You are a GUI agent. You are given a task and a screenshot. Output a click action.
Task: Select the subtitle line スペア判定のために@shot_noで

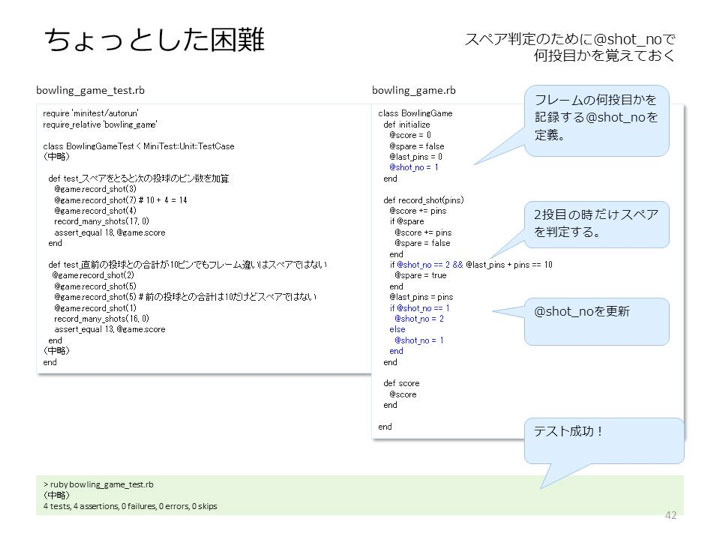(x=570, y=39)
